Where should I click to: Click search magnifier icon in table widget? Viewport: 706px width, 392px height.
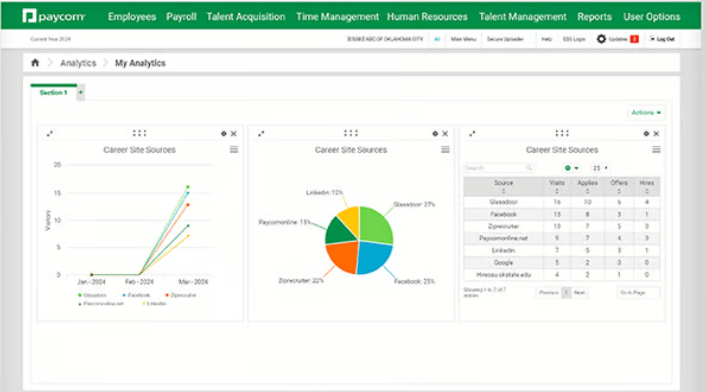[x=529, y=168]
